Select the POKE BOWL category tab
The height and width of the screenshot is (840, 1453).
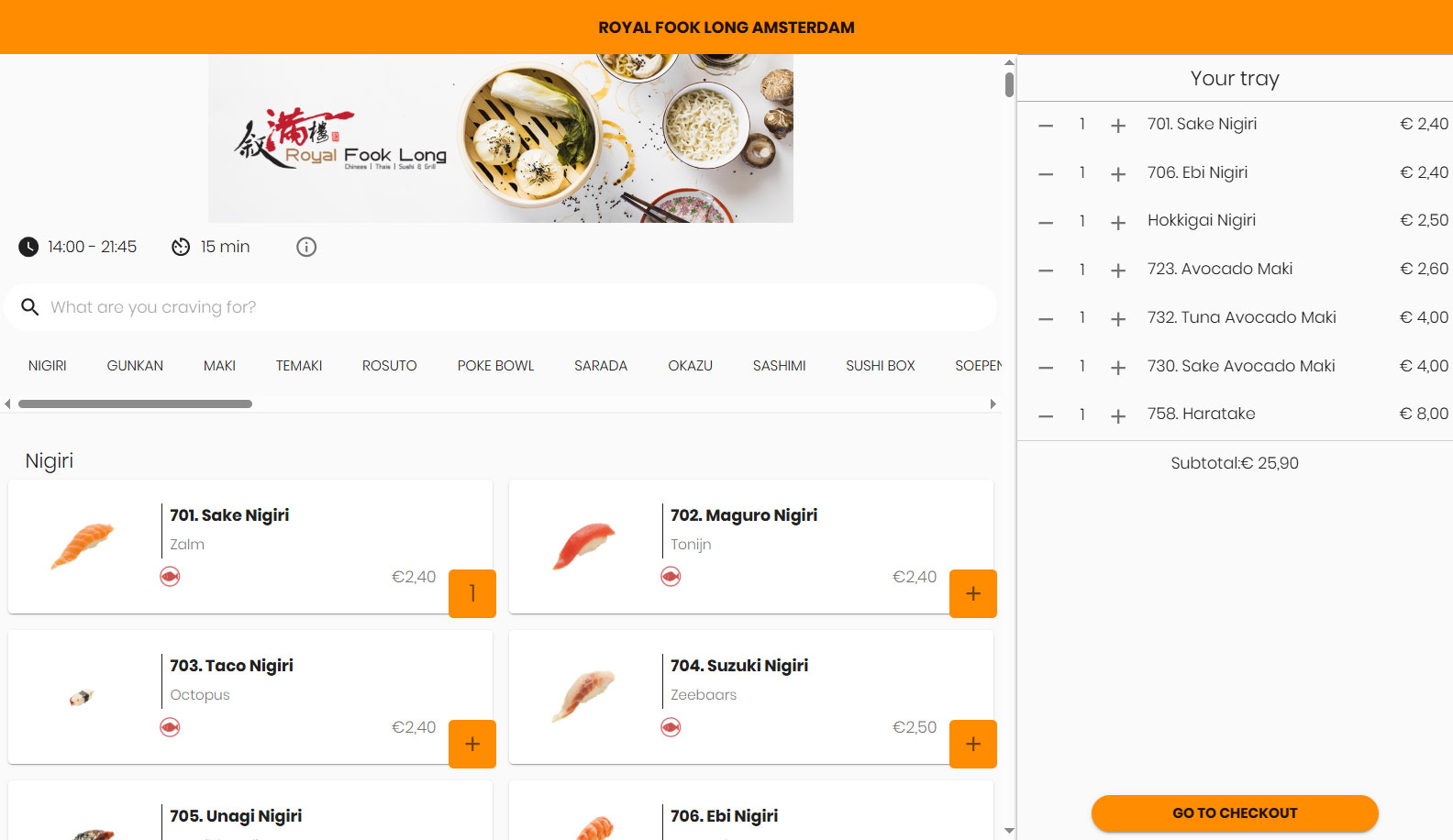[x=495, y=366]
